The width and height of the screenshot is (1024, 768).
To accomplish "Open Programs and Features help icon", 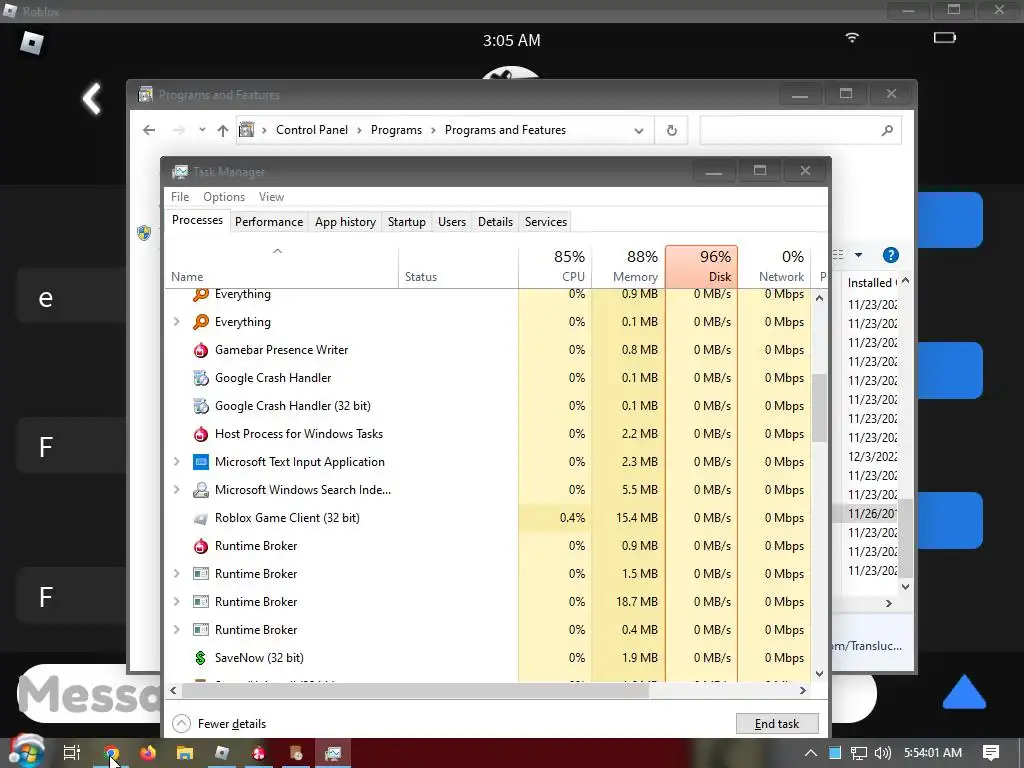I will [x=890, y=255].
